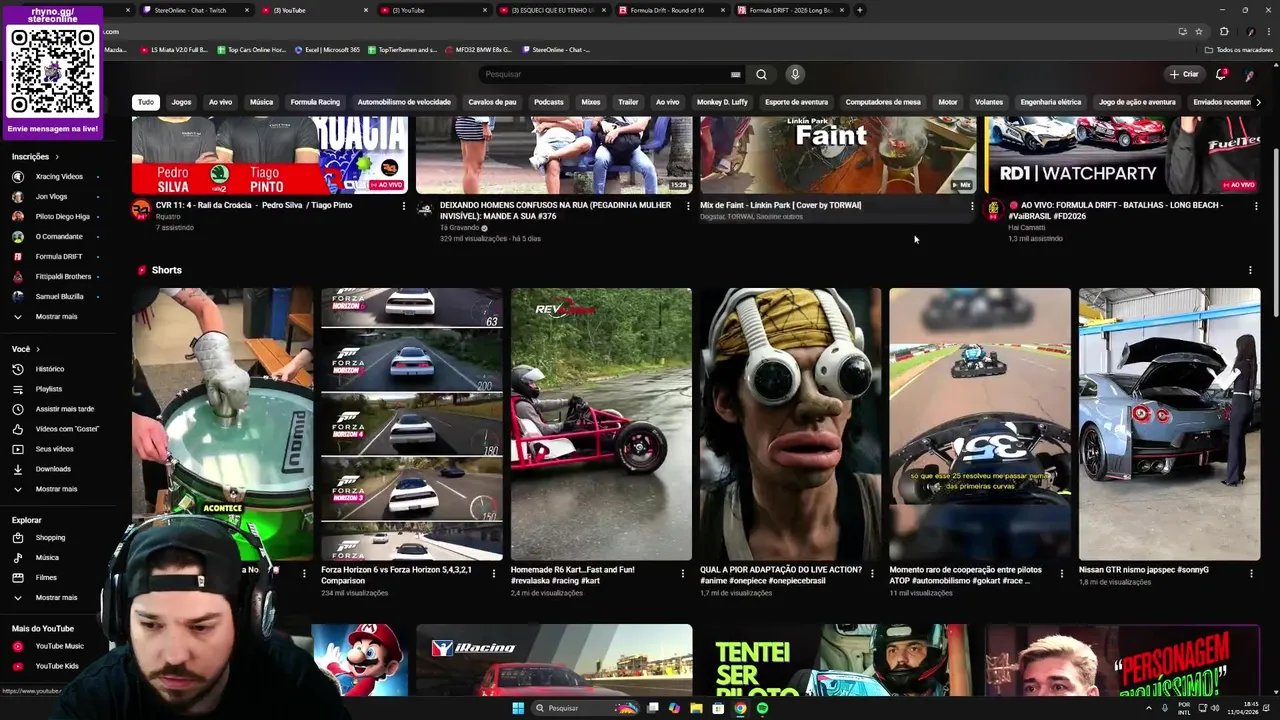Bookmark this page with the star icon

coord(1199,31)
